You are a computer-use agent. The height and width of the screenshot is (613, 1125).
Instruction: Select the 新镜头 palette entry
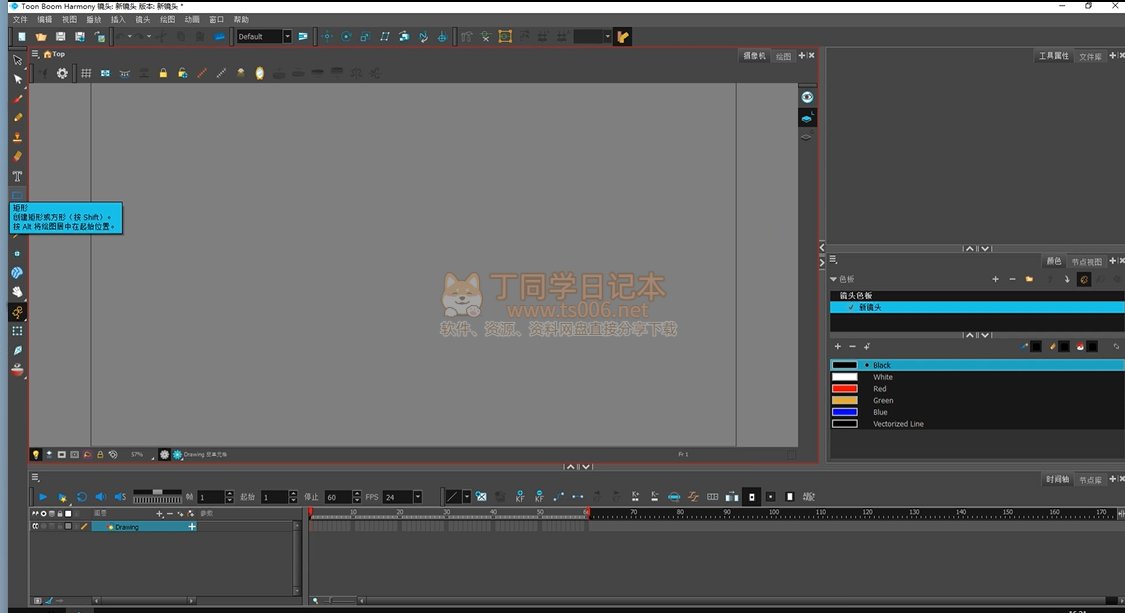click(868, 307)
